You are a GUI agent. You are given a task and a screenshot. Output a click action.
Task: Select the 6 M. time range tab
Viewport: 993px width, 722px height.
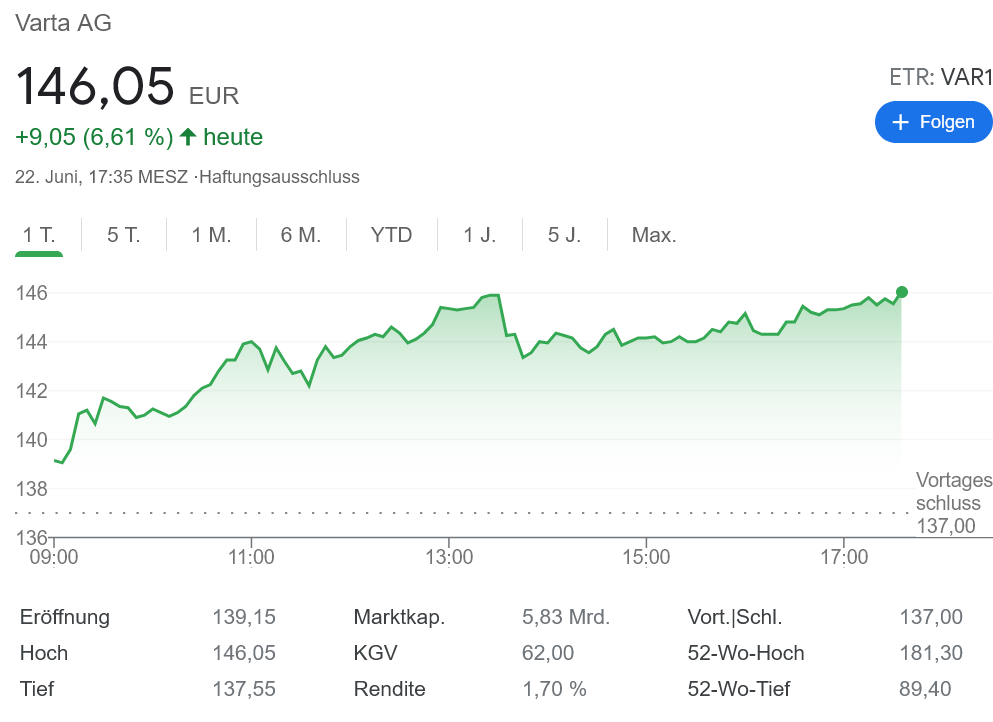[x=300, y=235]
